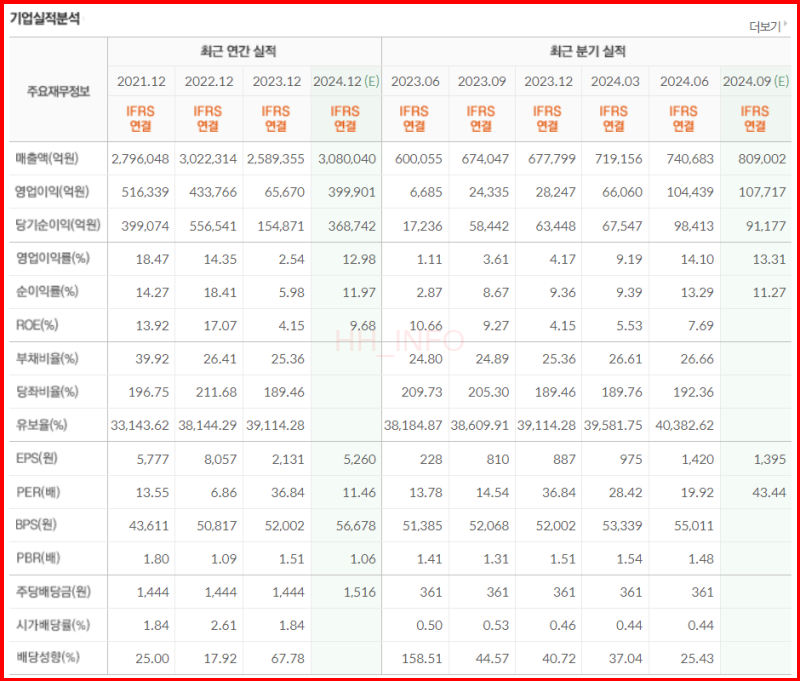Click the net income 556,541

213,226
